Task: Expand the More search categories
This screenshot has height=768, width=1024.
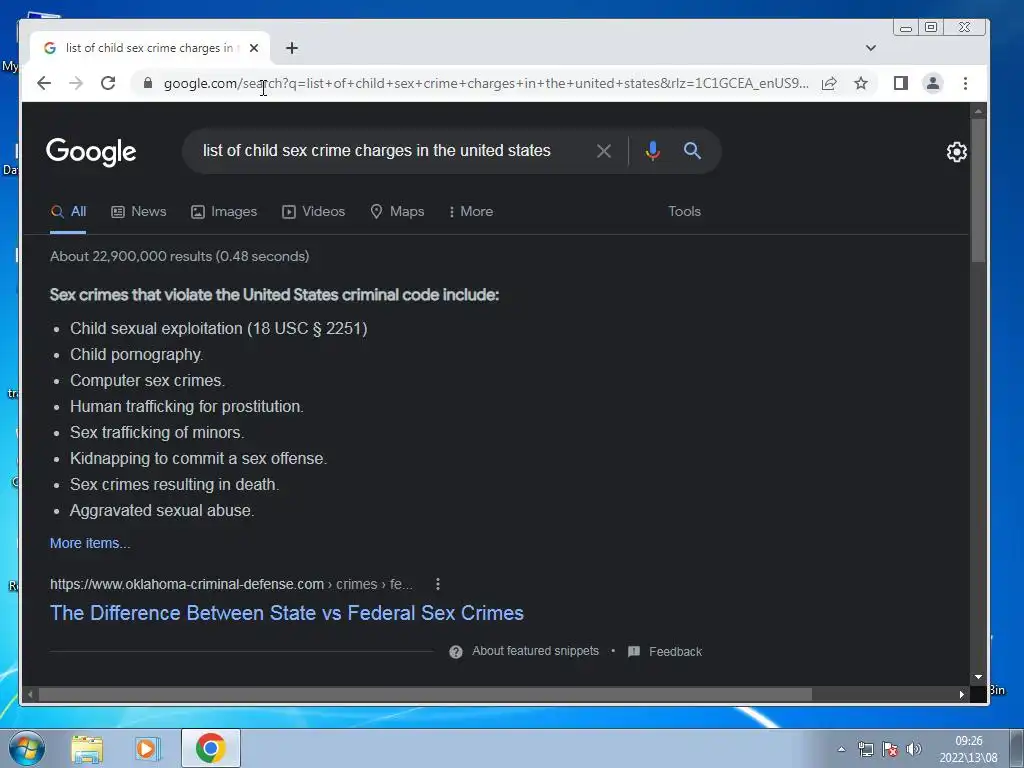Action: pyautogui.click(x=471, y=212)
